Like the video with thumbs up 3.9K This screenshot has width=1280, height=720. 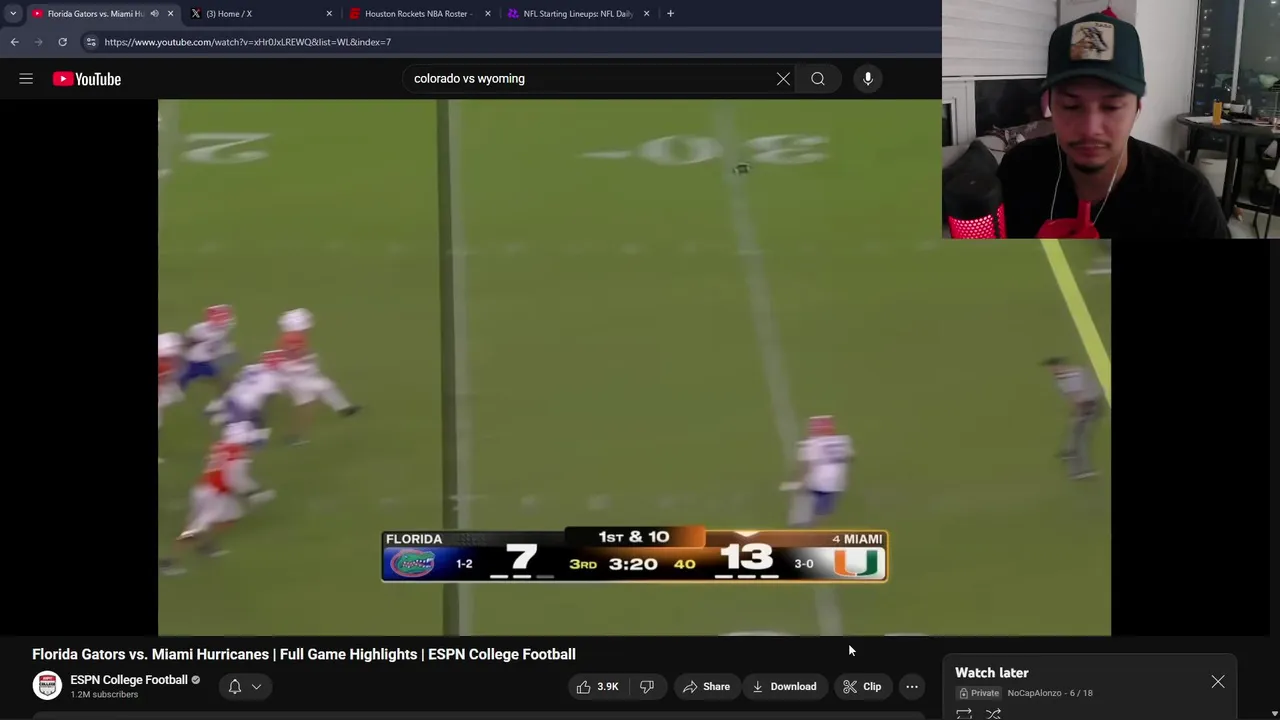597,687
